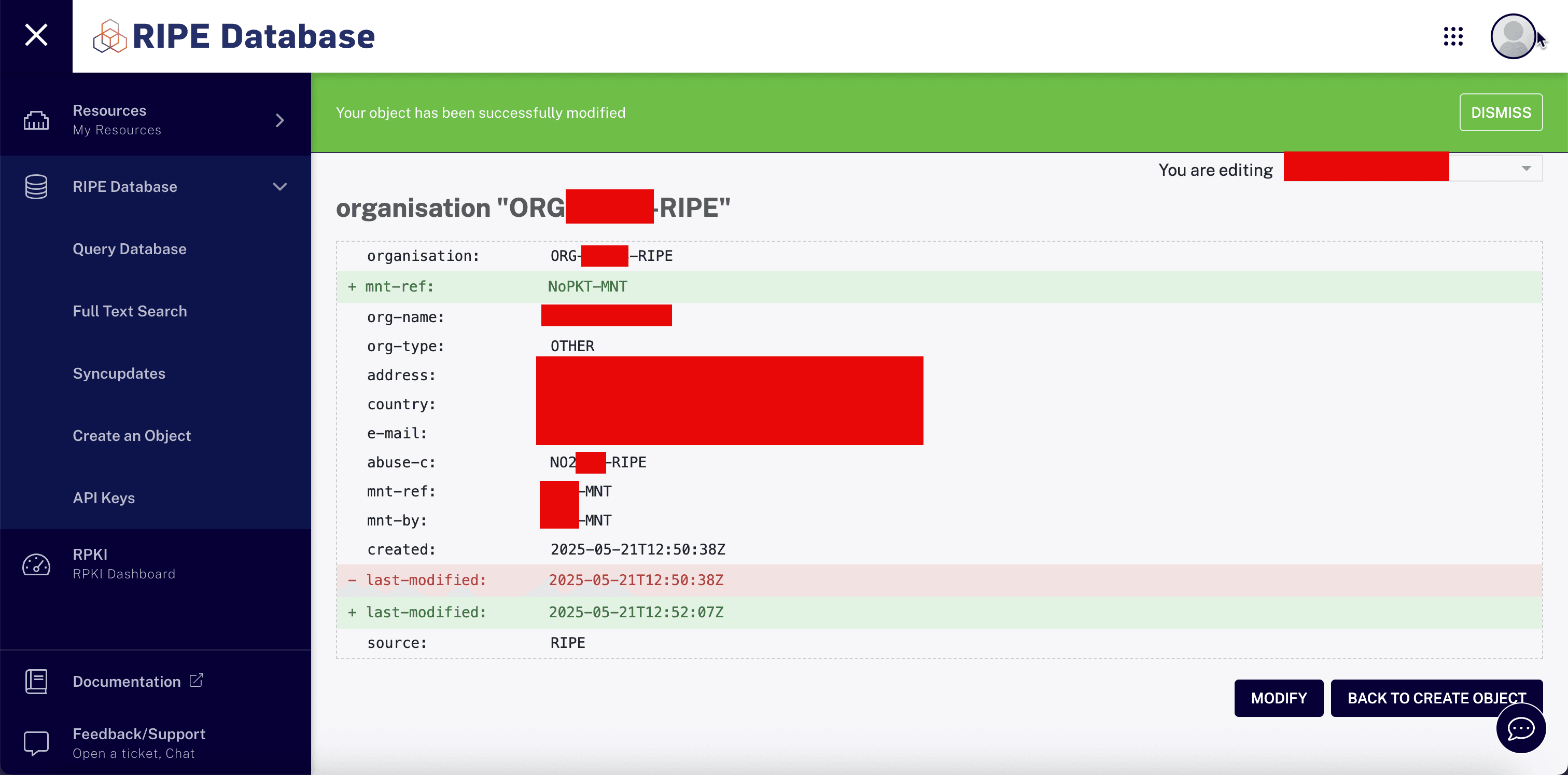Click the RIPE Database stack icon
Viewport: 1568px width, 775px height.
[x=36, y=187]
